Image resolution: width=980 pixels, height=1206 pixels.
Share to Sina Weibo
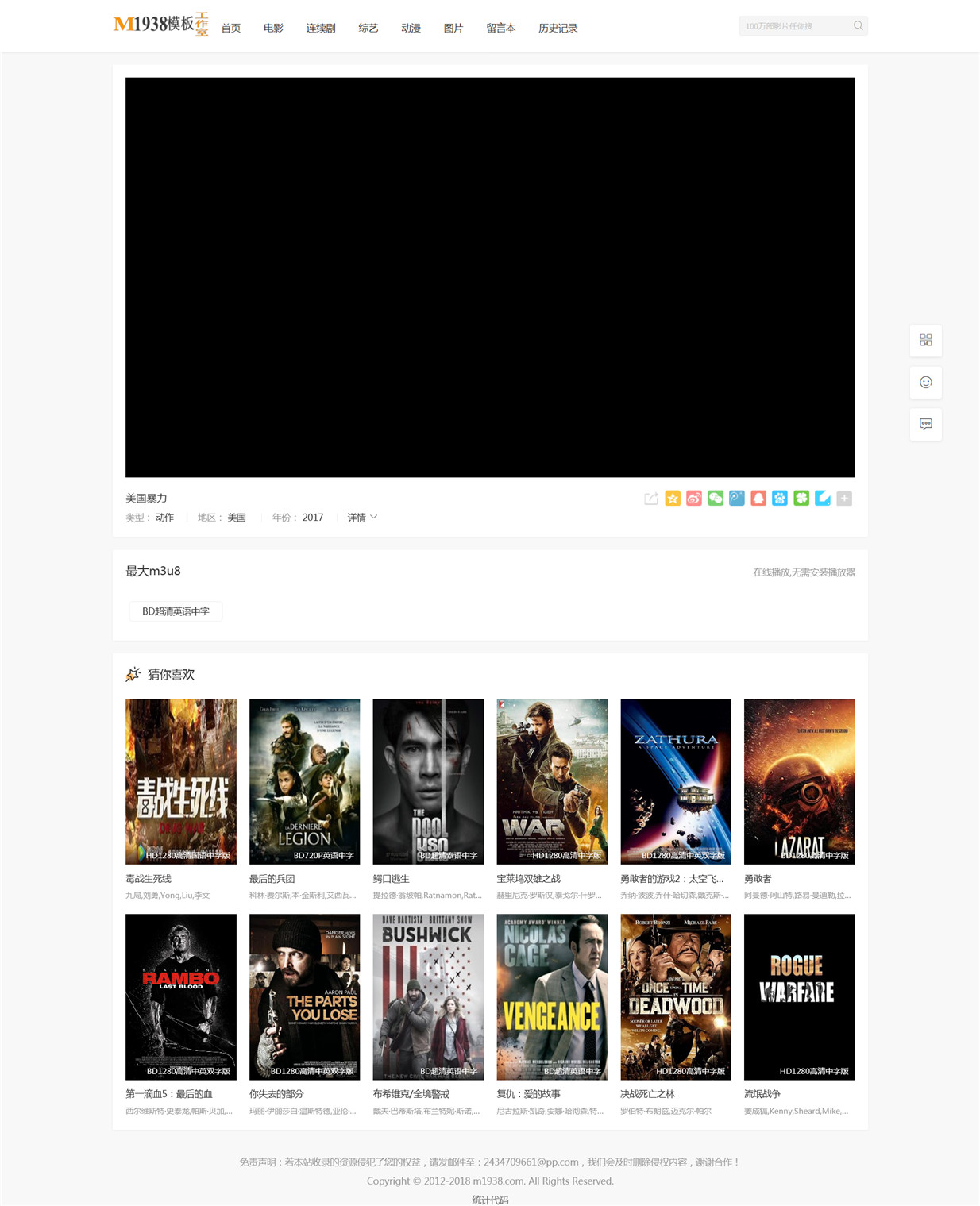(x=694, y=499)
